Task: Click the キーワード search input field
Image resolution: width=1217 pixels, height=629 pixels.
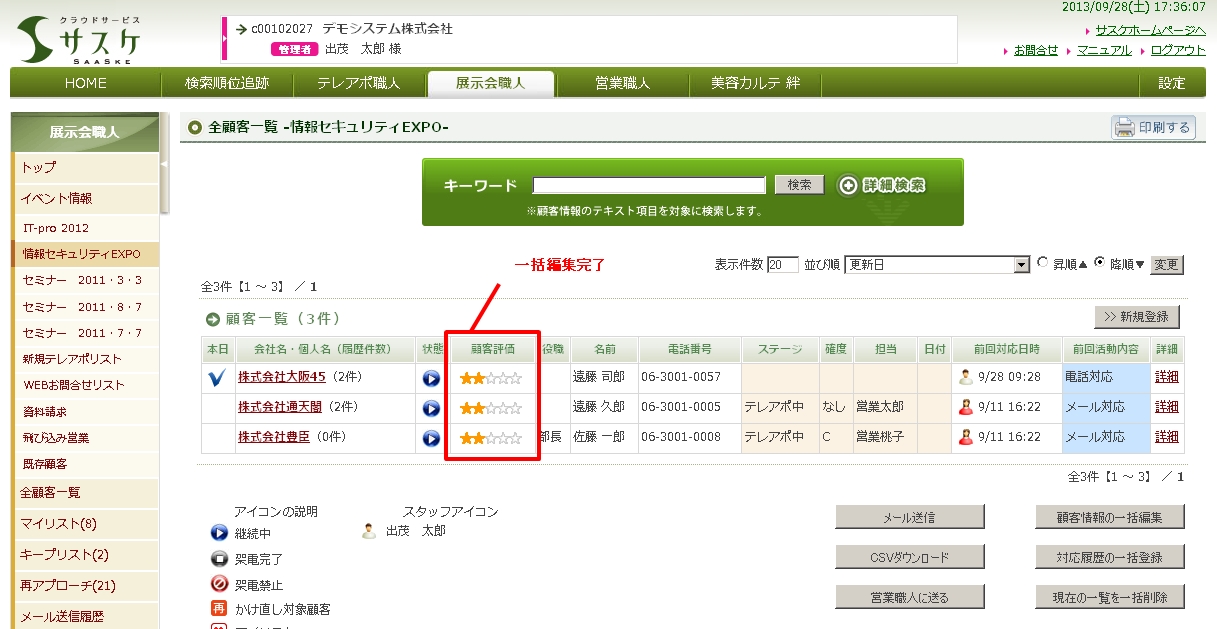Action: (x=648, y=185)
